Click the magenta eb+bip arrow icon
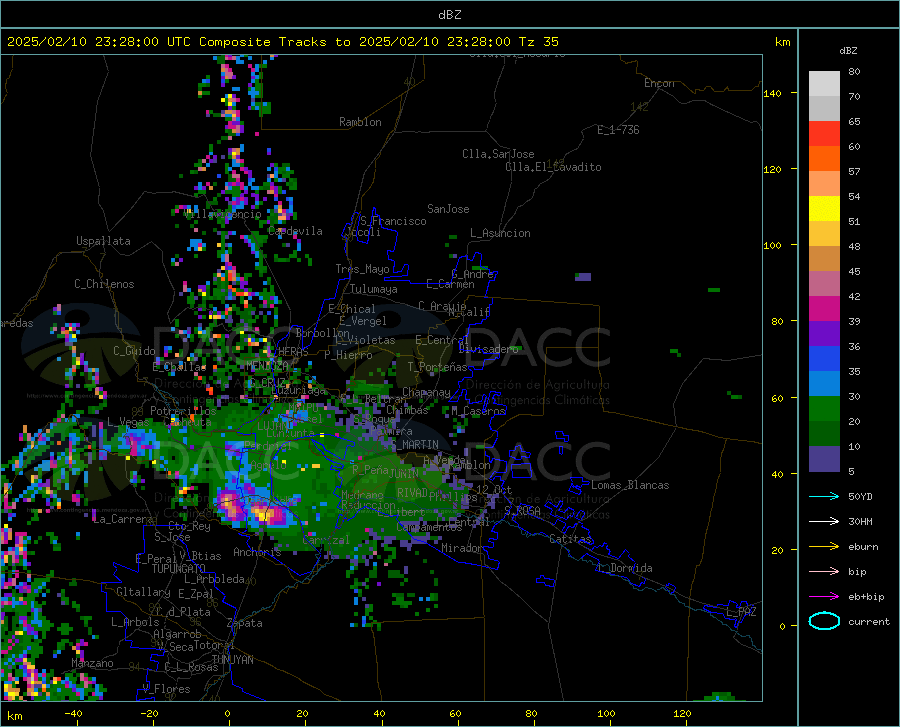 824,596
